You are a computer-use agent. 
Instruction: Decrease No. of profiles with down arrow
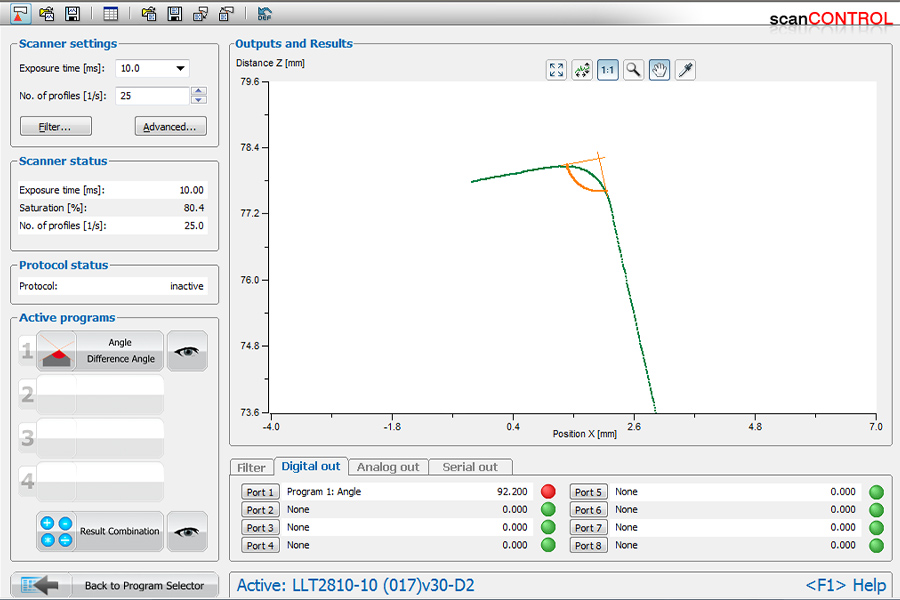tap(198, 100)
